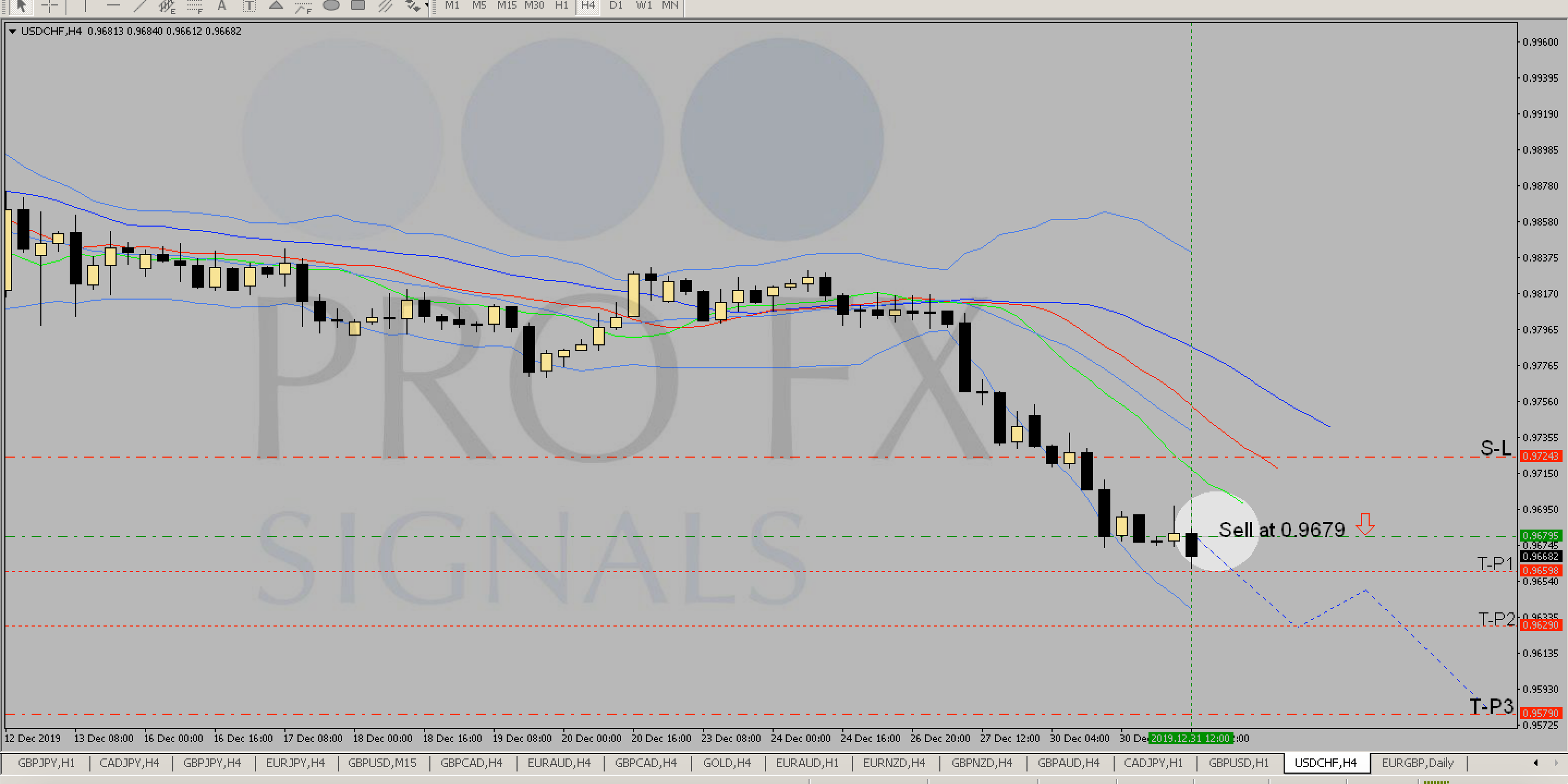This screenshot has height=784, width=1568.
Task: Switch to H1 timeframe
Action: click(x=561, y=5)
